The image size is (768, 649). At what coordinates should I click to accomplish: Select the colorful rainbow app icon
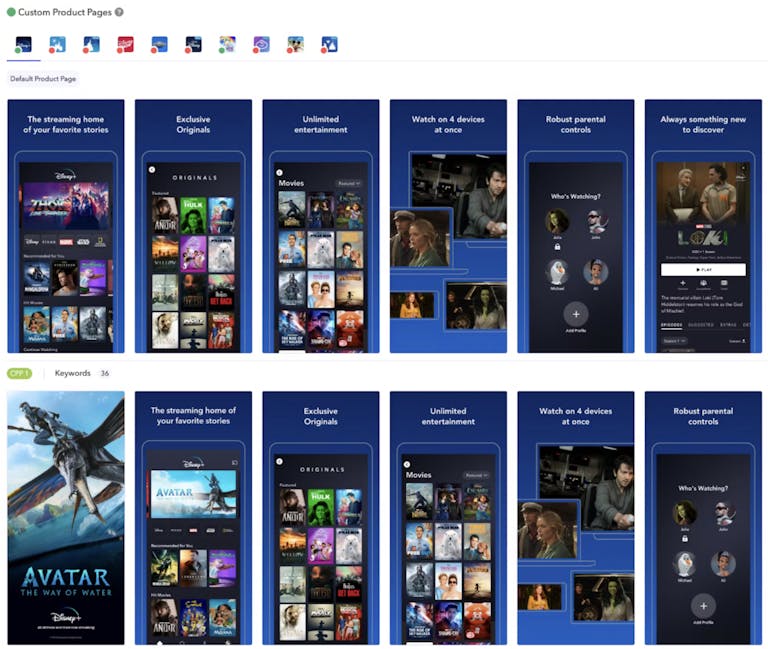[x=227, y=44]
